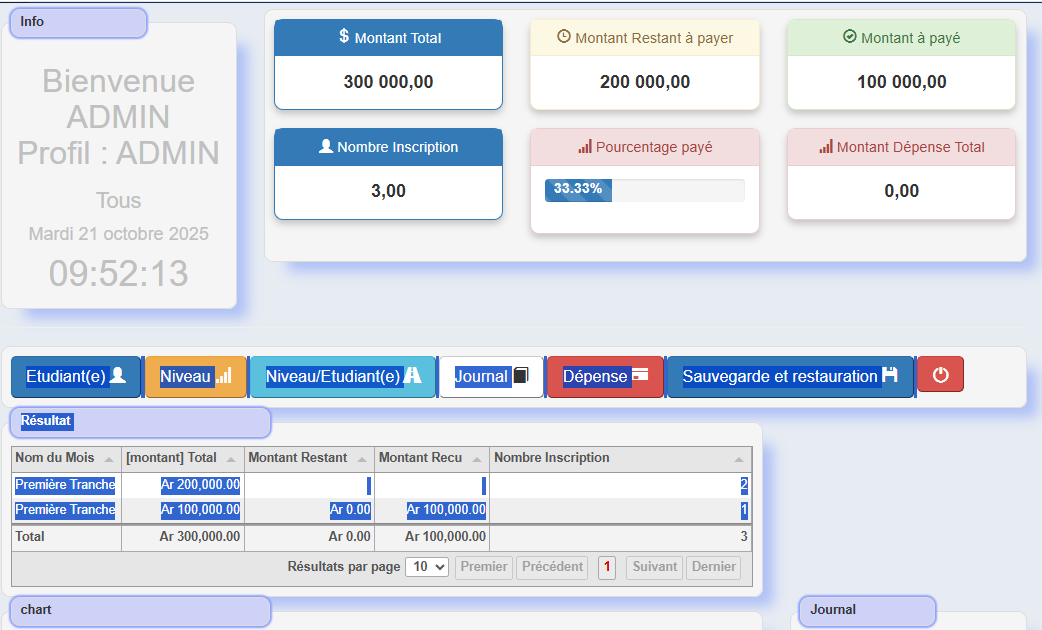1042x630 pixels.
Task: Click the road icon on Niveau/Etudiant(e) button
Action: click(x=412, y=376)
